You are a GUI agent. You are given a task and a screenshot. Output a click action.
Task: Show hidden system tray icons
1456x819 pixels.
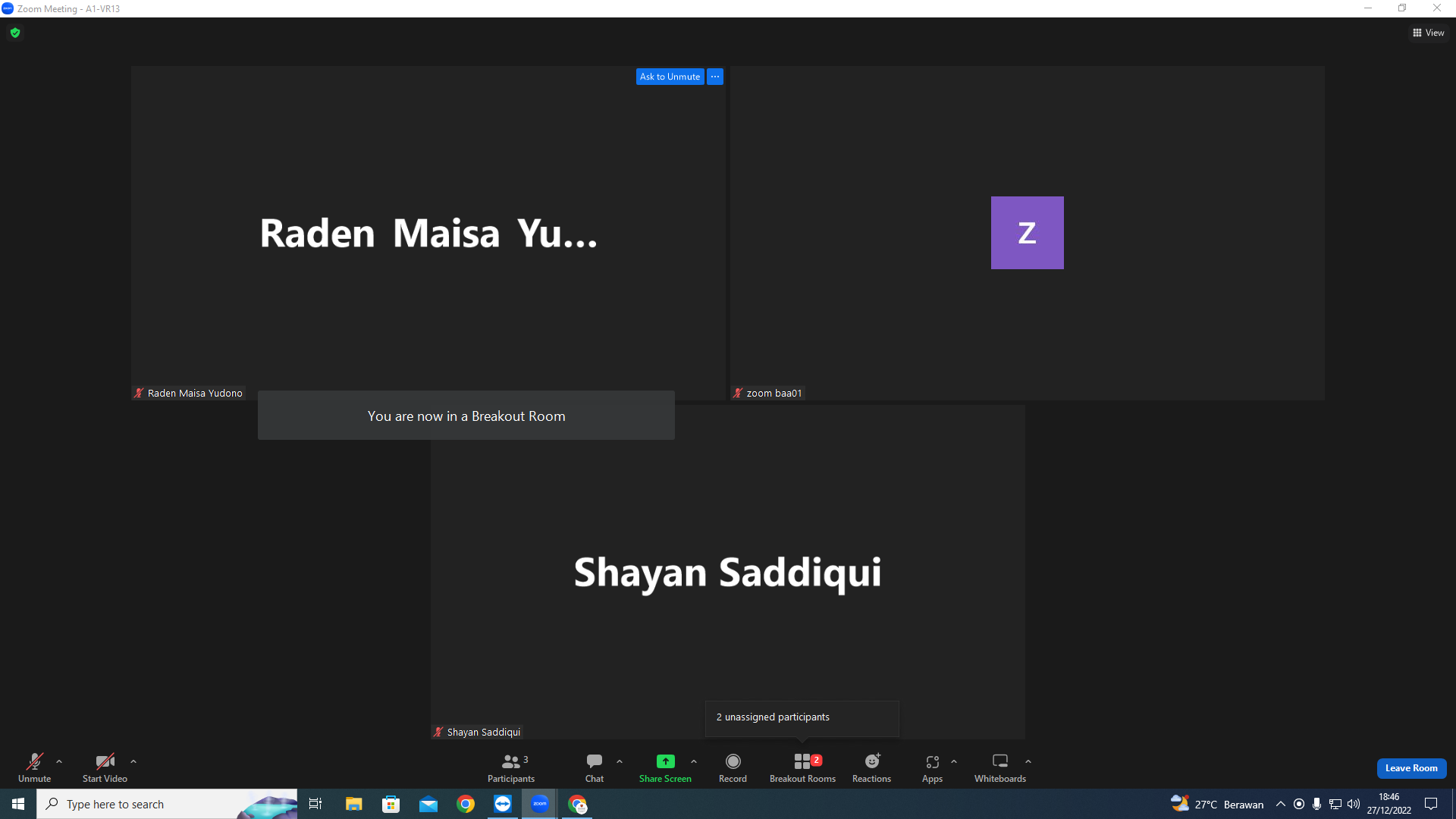[1280, 804]
